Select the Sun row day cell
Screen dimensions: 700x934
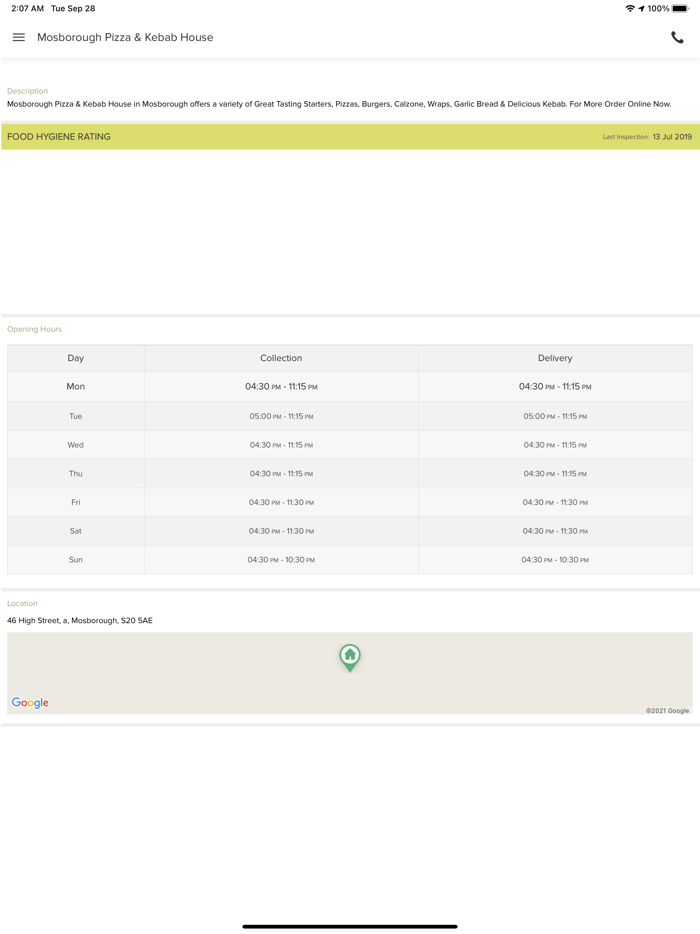click(x=76, y=559)
